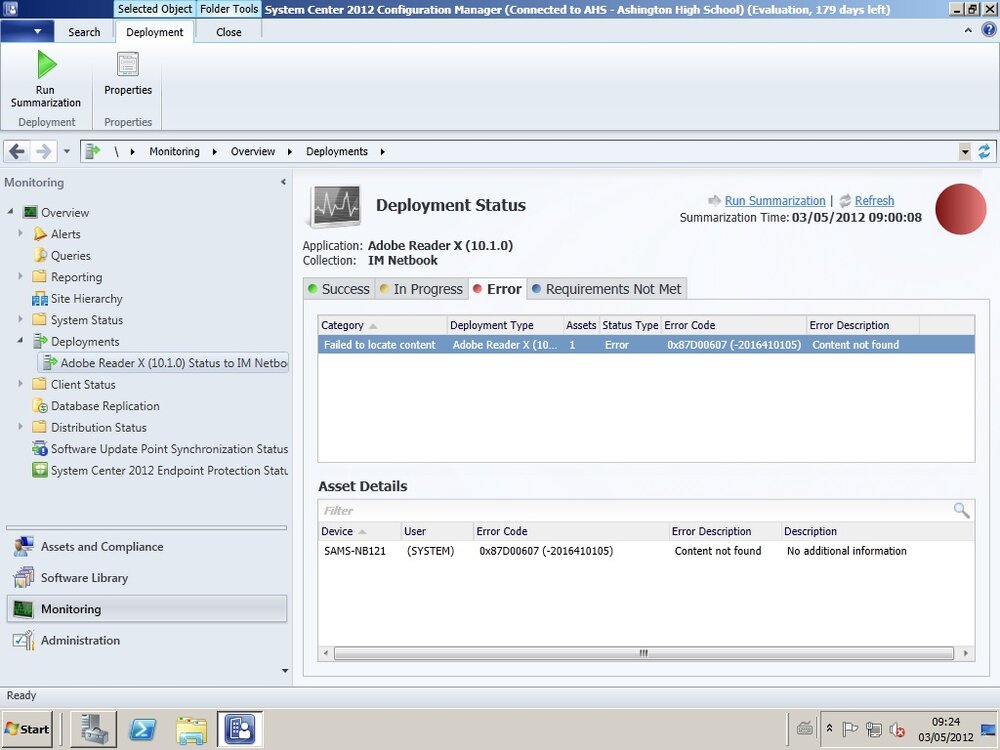Click the filter magnifier search icon
Screen dimensions: 1000x750
961,510
